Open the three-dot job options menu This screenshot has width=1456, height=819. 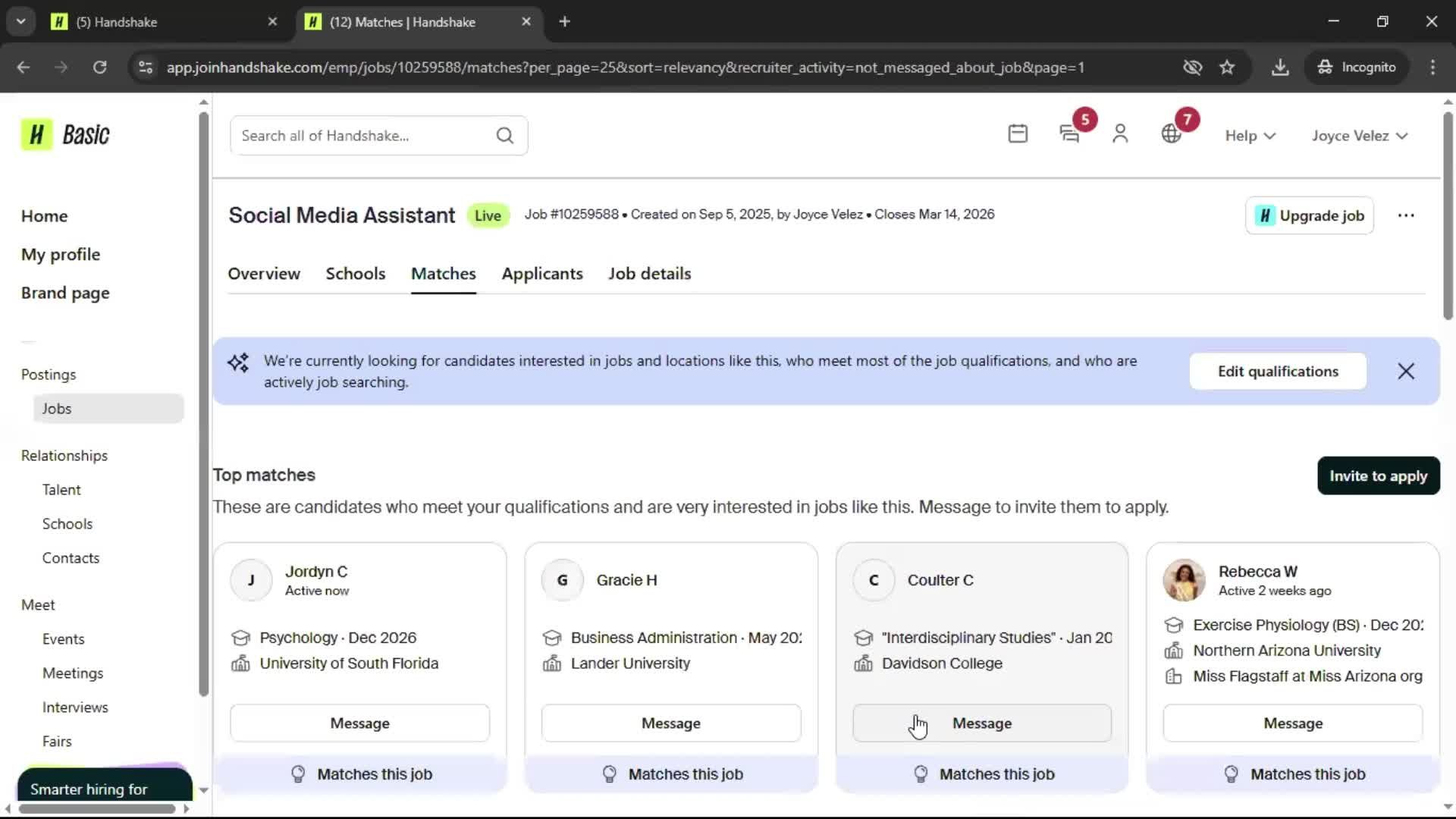coord(1406,215)
